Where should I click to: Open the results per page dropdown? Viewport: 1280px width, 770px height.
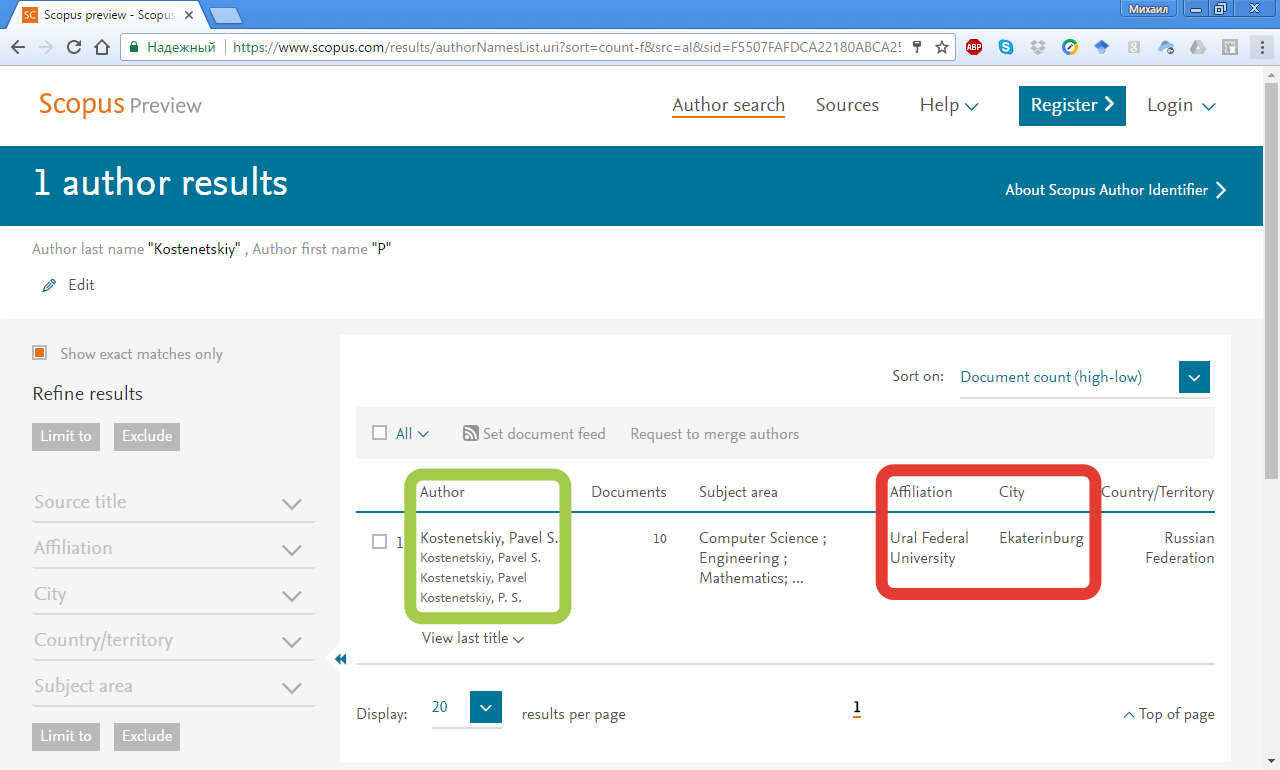485,708
